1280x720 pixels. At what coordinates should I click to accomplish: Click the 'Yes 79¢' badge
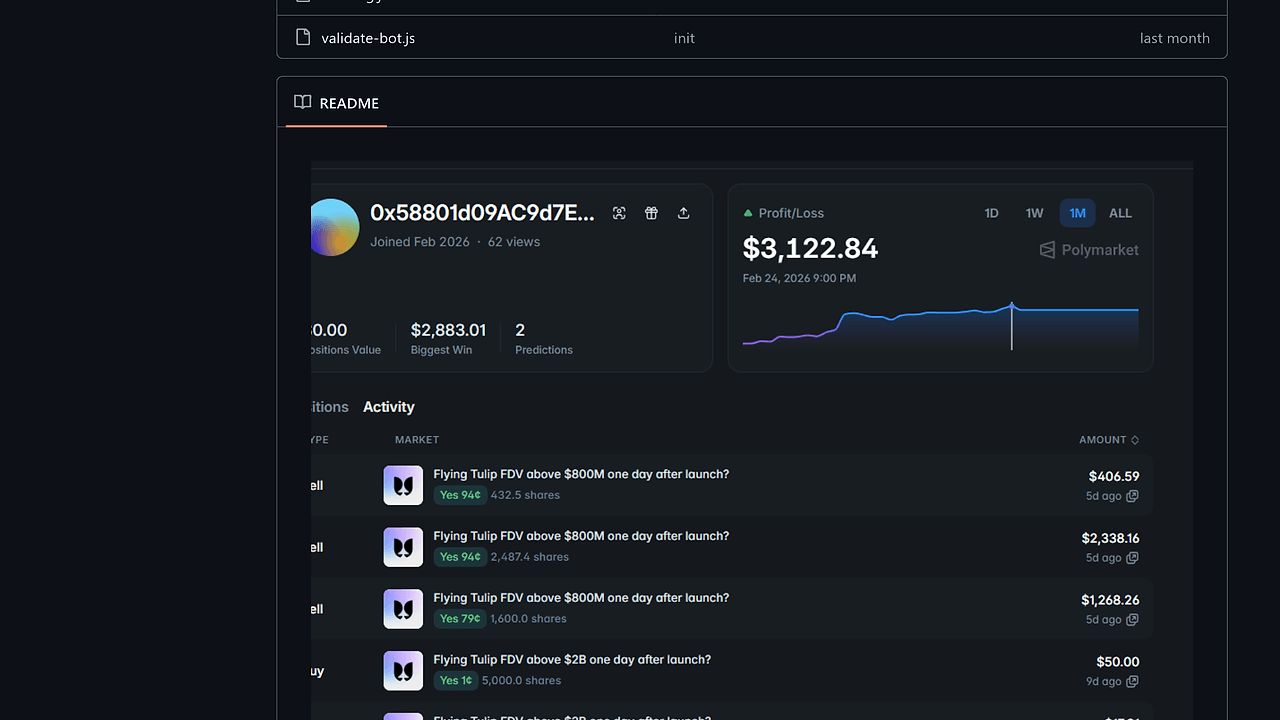point(460,619)
